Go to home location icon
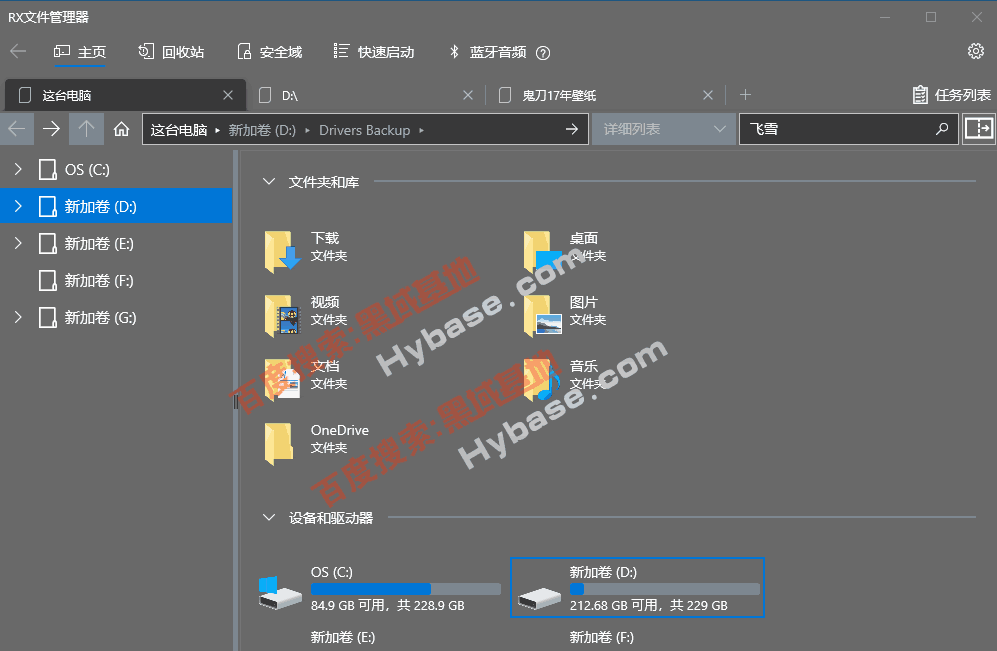 point(121,129)
